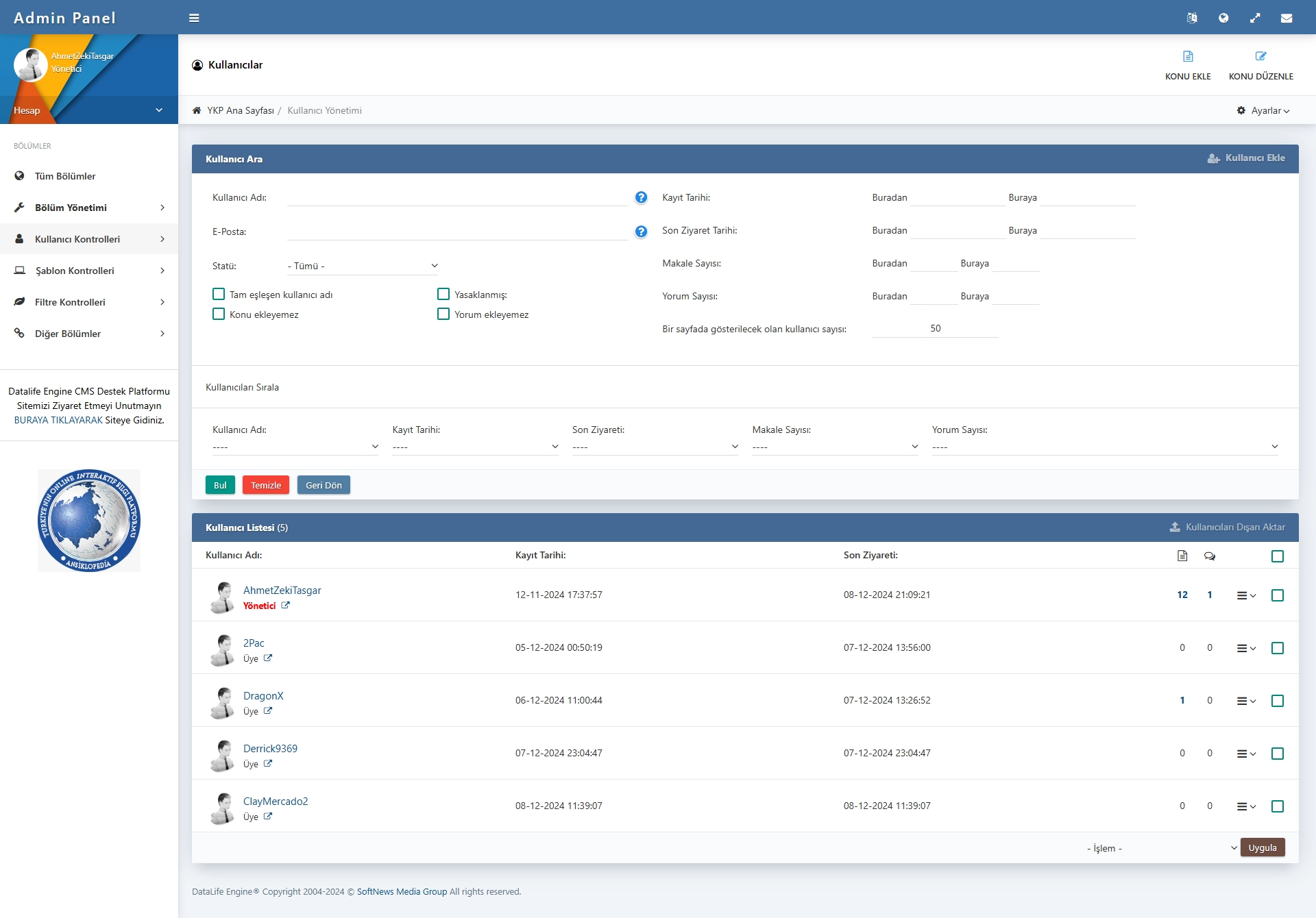The image size is (1316, 918).
Task: Click help icon beside E-Posta field
Action: tap(641, 232)
